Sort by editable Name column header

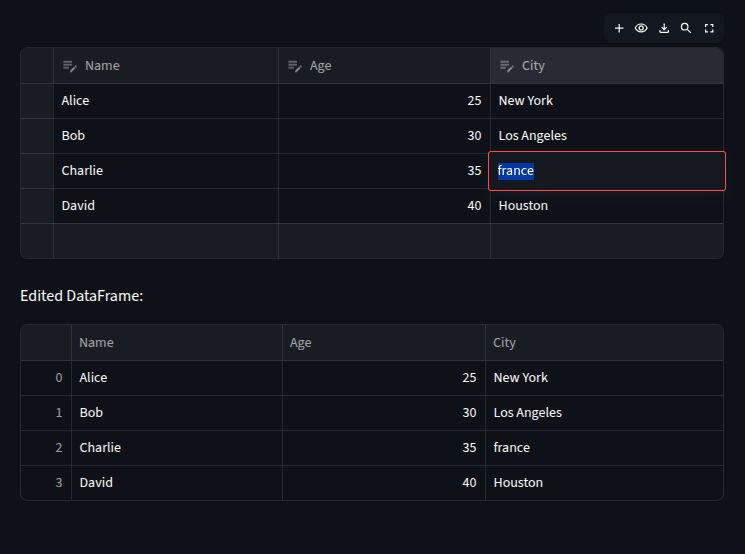point(166,66)
